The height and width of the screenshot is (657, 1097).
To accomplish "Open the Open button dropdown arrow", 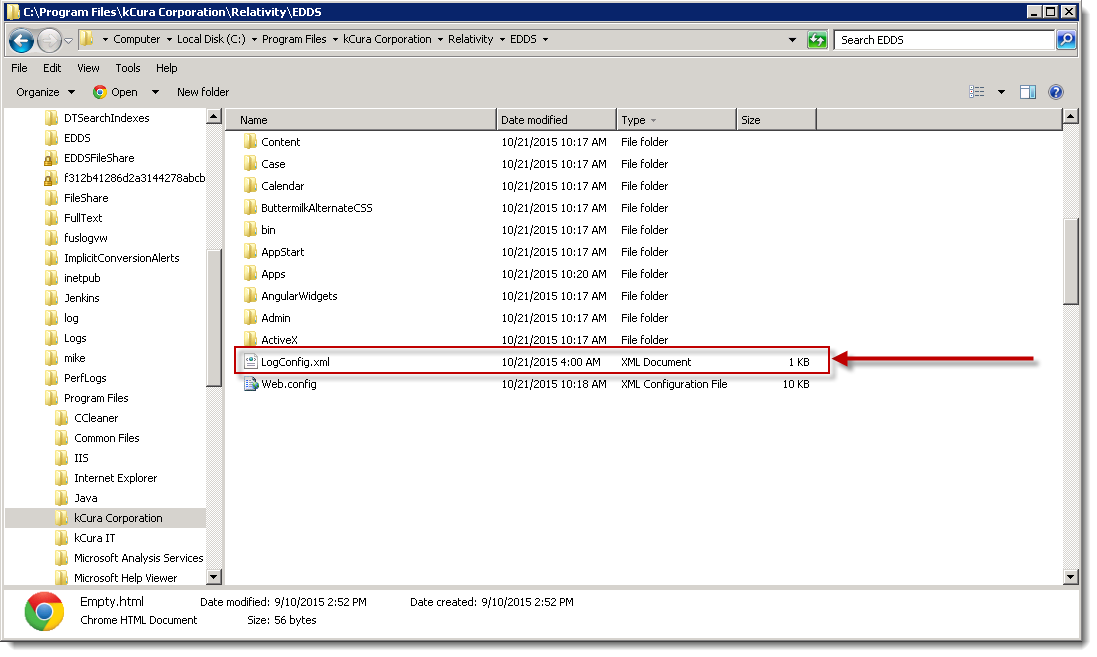I will tap(155, 92).
